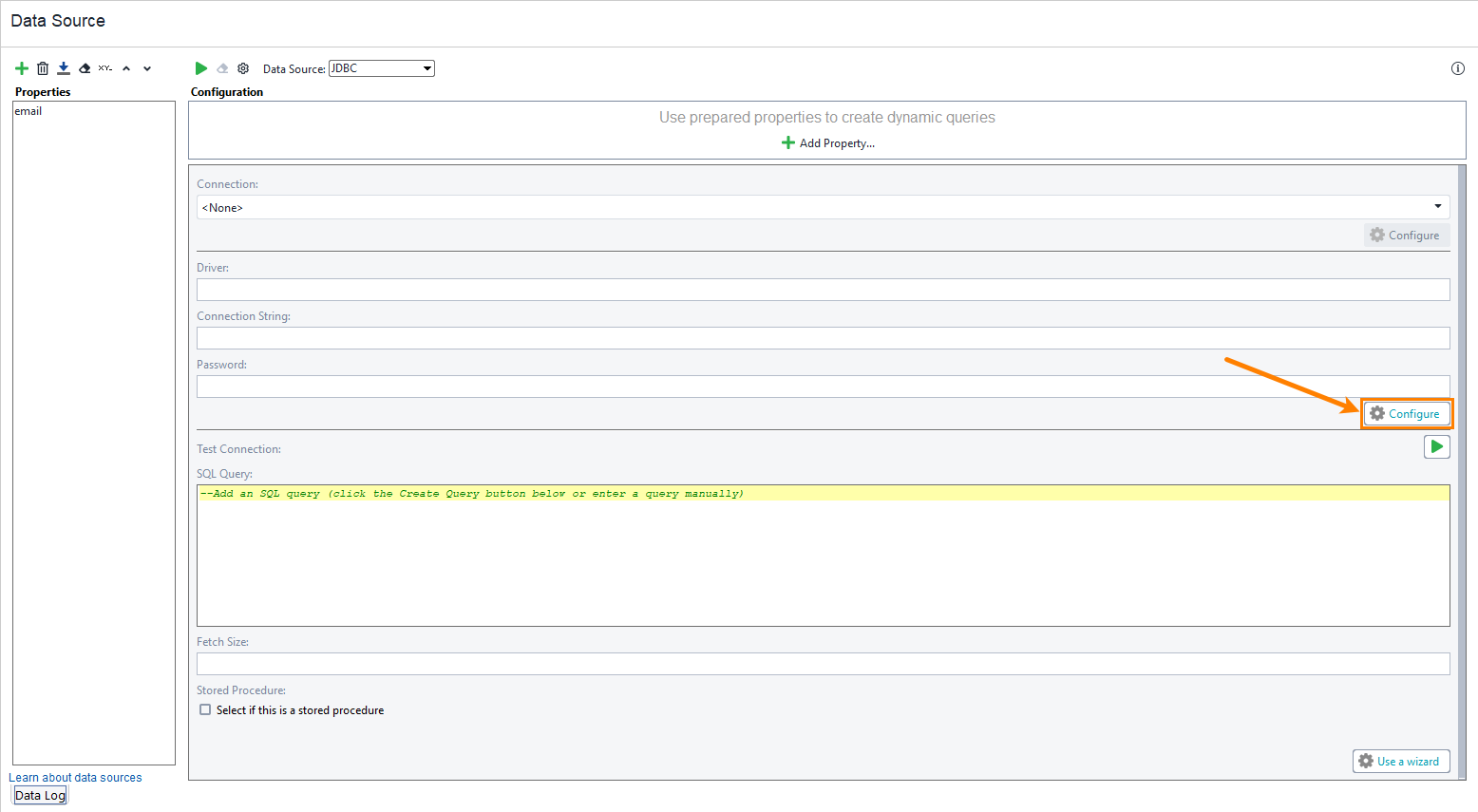Viewport: 1478px width, 812px height.
Task: Move the property up with the up arrow
Action: (126, 67)
